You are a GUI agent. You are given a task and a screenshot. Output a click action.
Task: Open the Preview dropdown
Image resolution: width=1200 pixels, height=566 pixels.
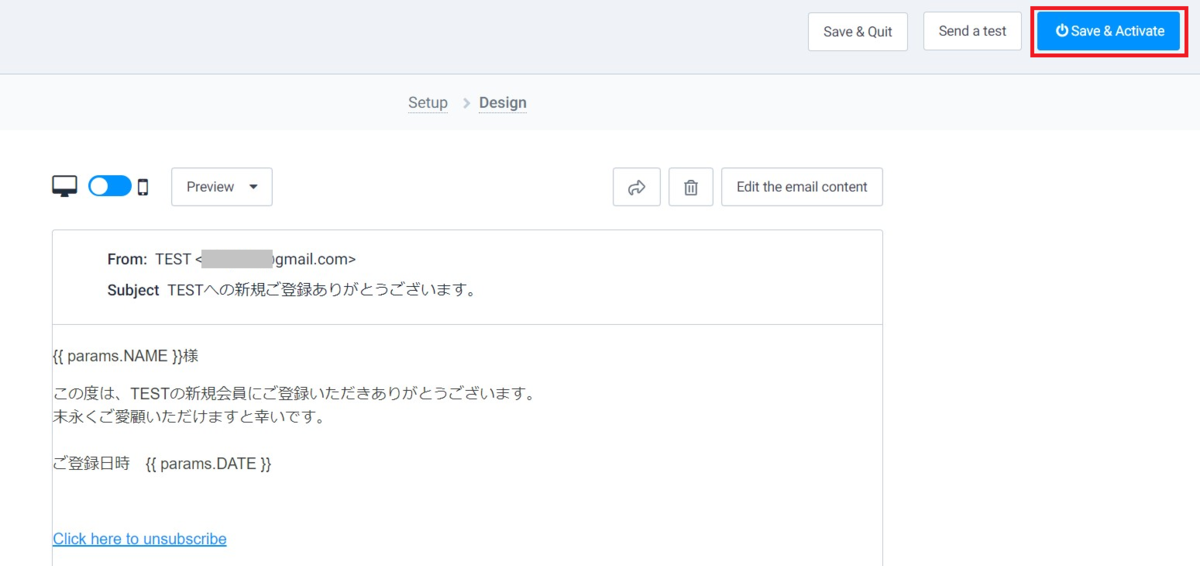(x=222, y=187)
